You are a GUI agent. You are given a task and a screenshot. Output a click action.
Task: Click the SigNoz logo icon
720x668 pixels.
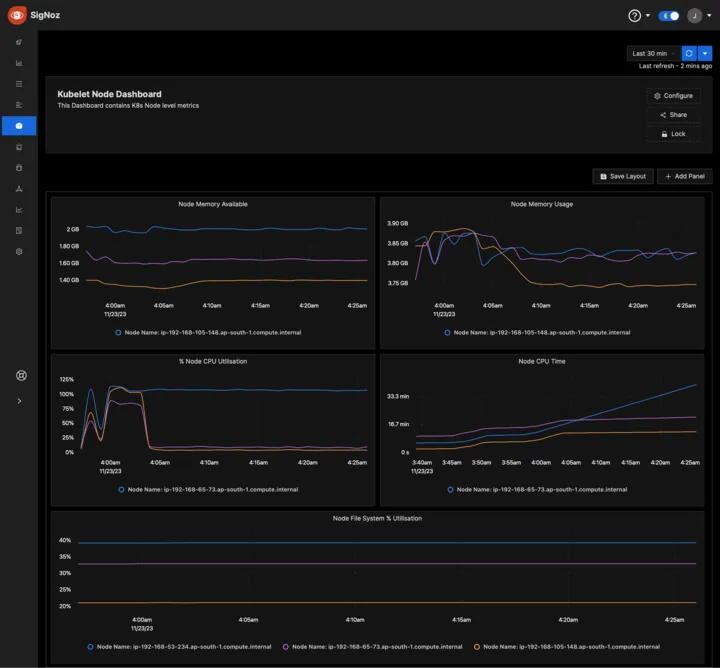17,15
